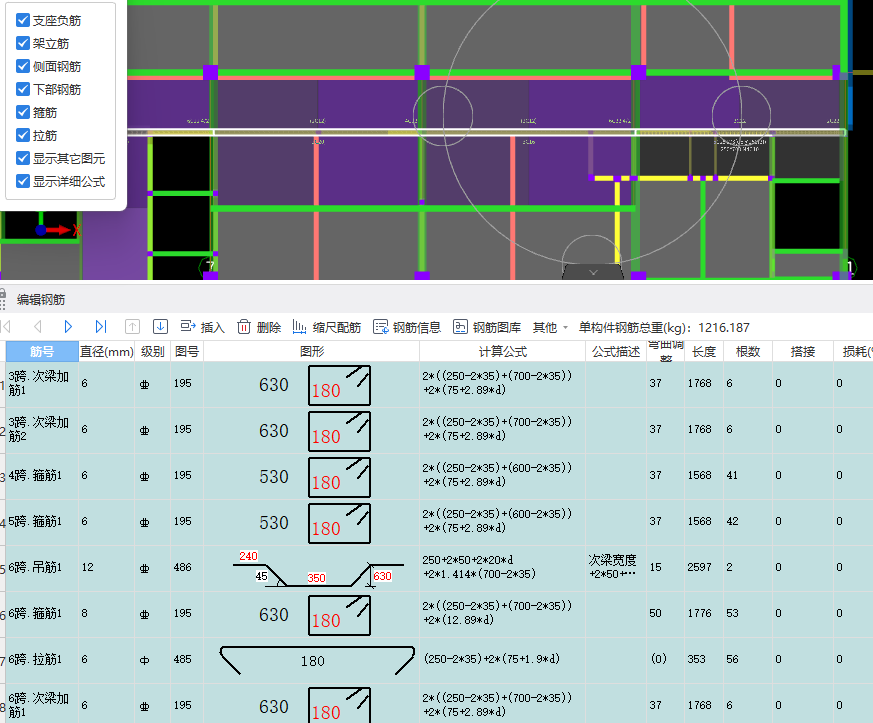Click the coordinate axis origin marker

[40, 230]
